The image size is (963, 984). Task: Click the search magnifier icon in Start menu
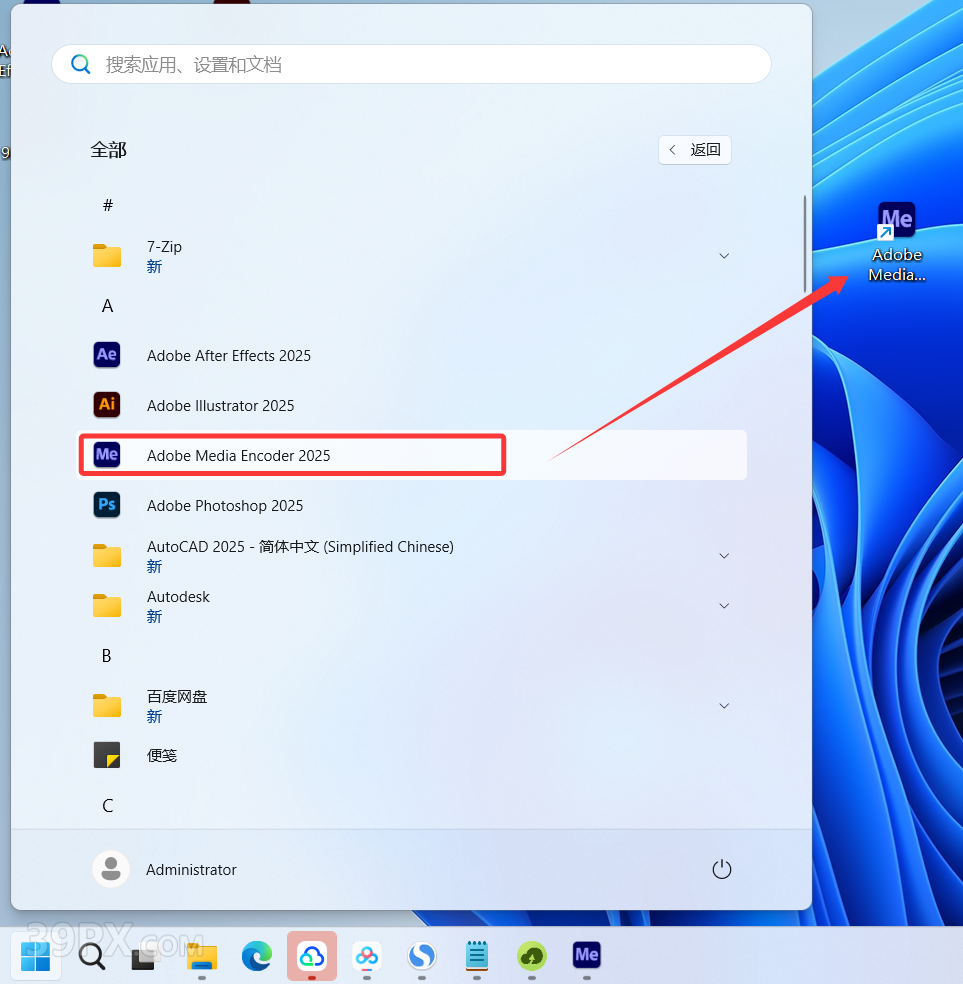click(x=80, y=64)
